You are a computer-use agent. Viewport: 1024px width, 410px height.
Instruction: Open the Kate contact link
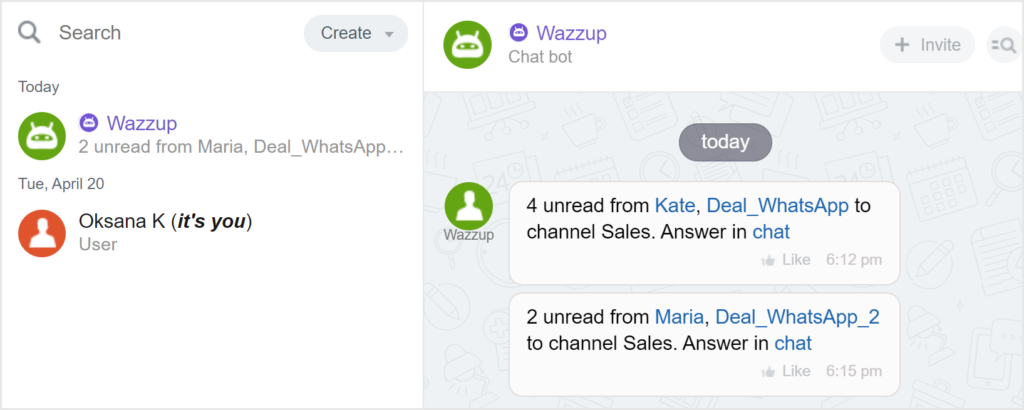click(x=676, y=206)
